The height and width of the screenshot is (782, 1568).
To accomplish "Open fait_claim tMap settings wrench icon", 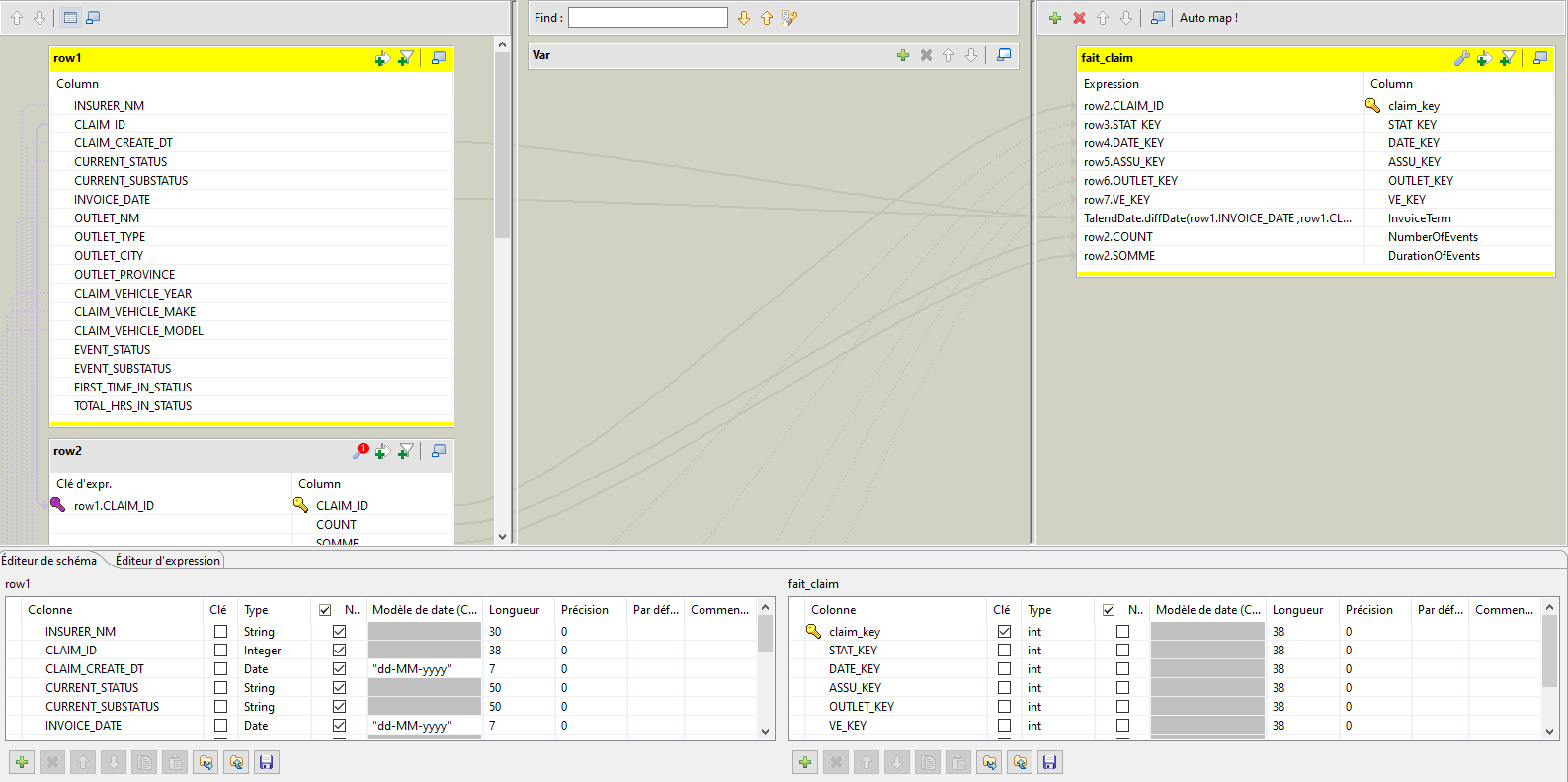I will click(x=1461, y=59).
